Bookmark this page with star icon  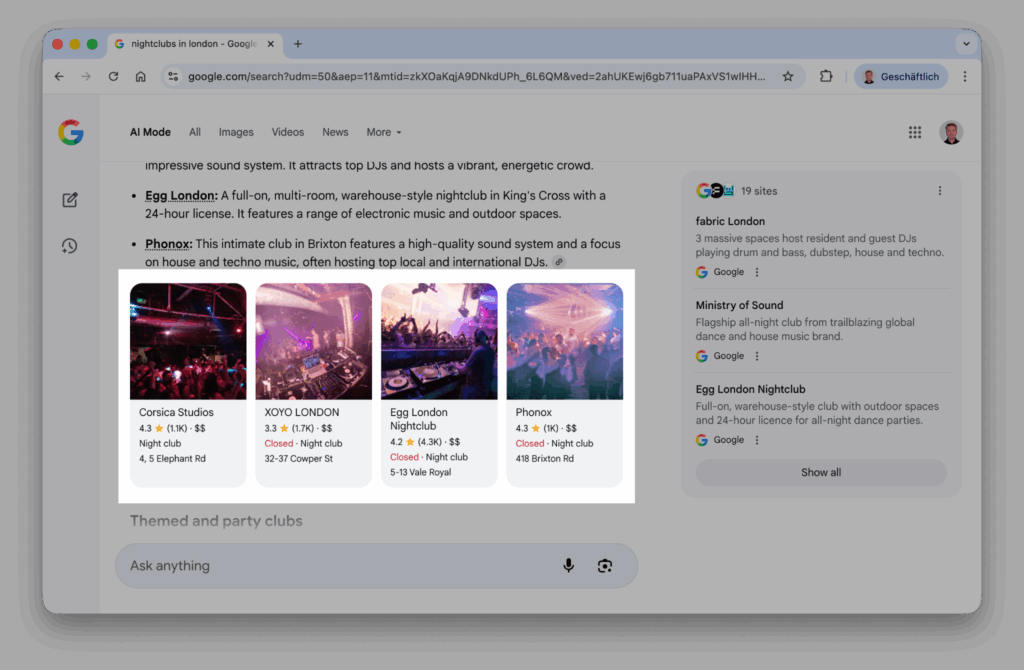788,77
